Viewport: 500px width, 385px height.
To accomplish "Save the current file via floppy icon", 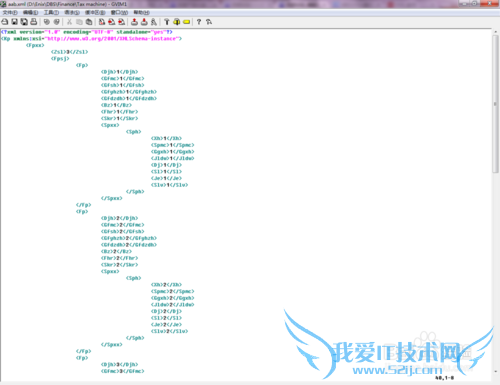I will pyautogui.click(x=14, y=22).
